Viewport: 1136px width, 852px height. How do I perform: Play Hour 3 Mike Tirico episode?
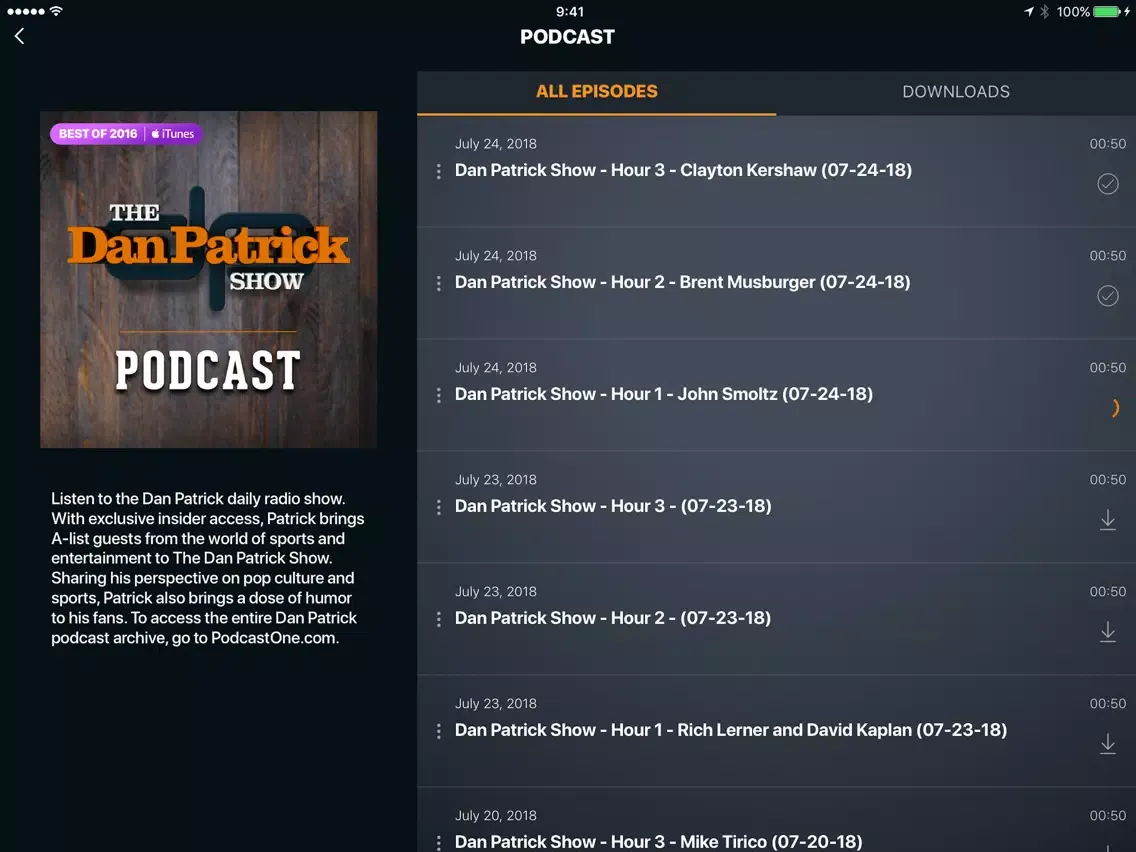(659, 842)
